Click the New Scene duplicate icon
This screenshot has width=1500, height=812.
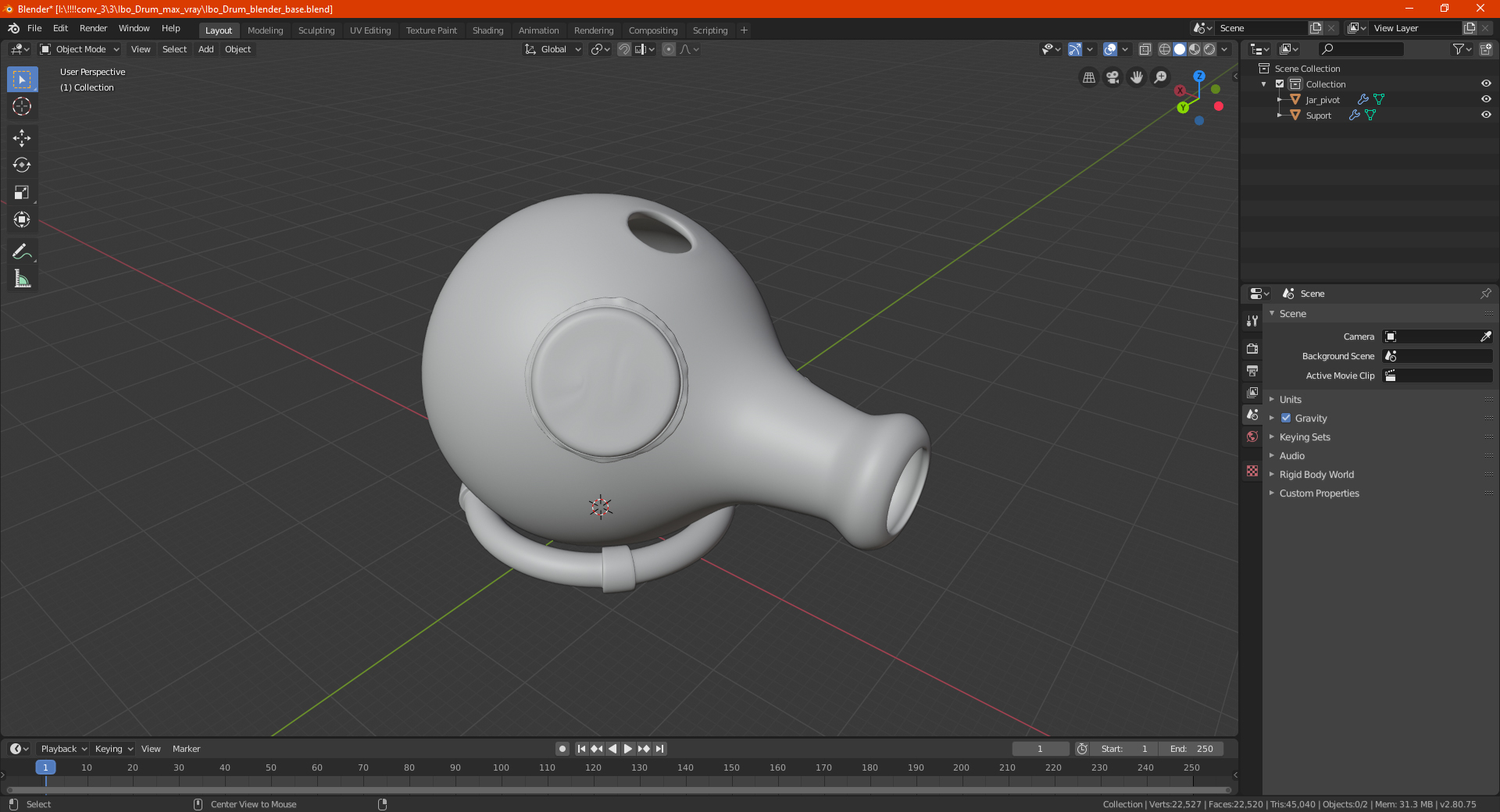click(x=1316, y=28)
